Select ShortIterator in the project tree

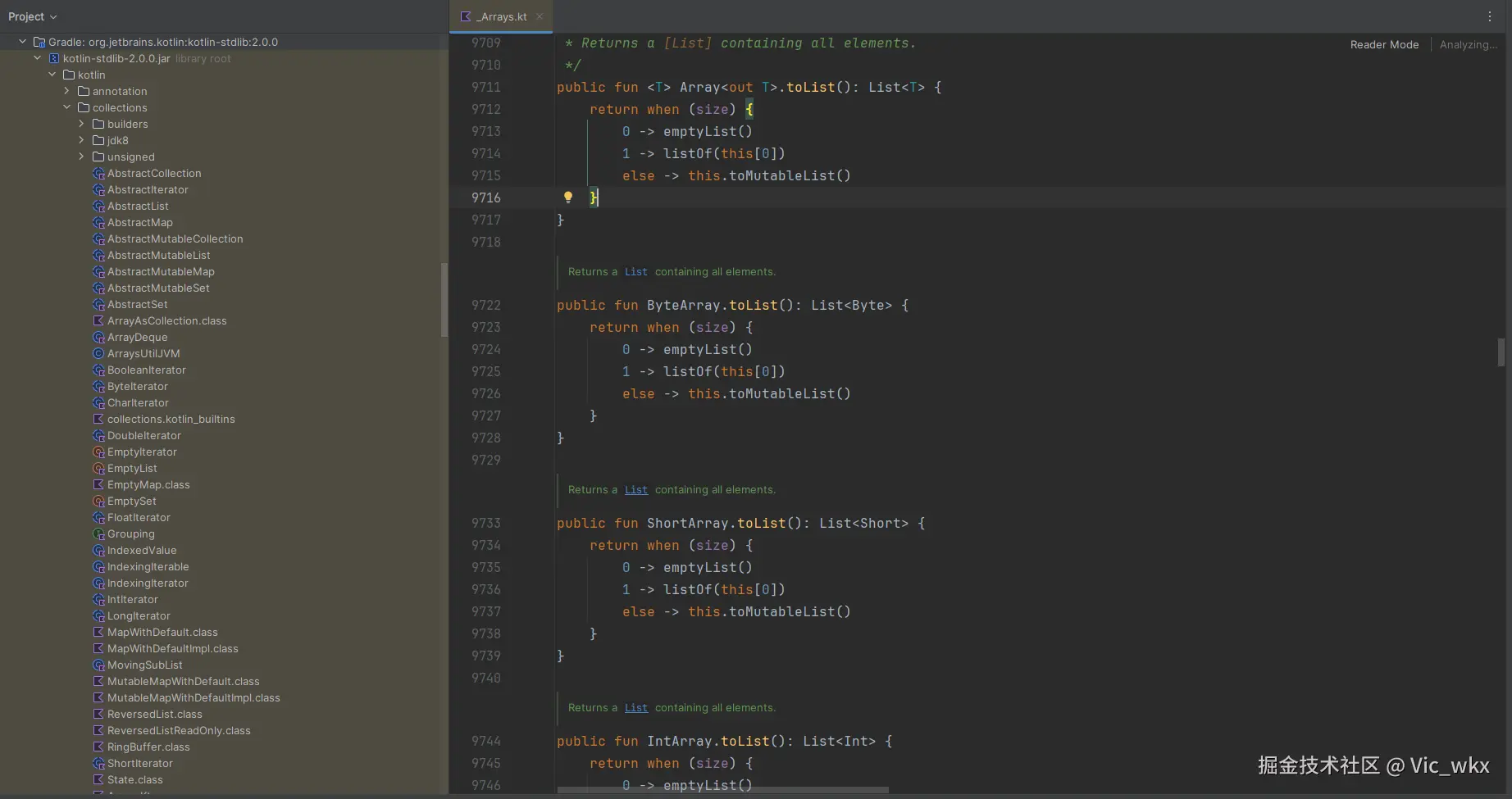(x=139, y=763)
